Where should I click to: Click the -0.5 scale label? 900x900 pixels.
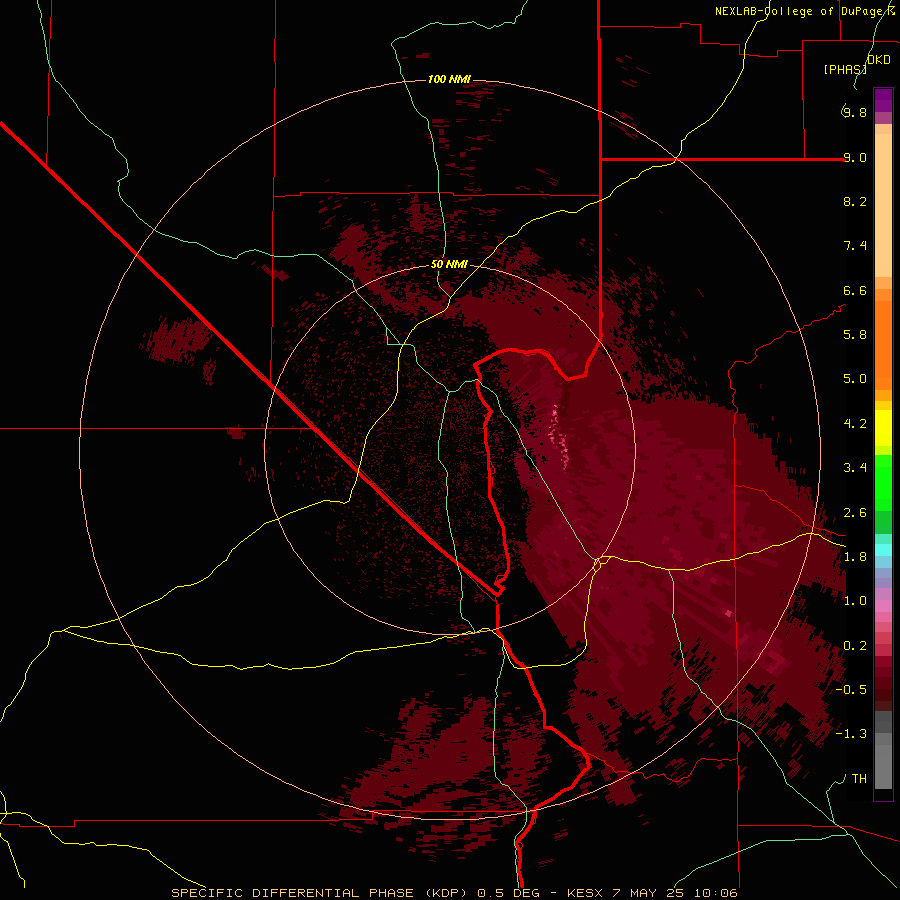(x=851, y=690)
